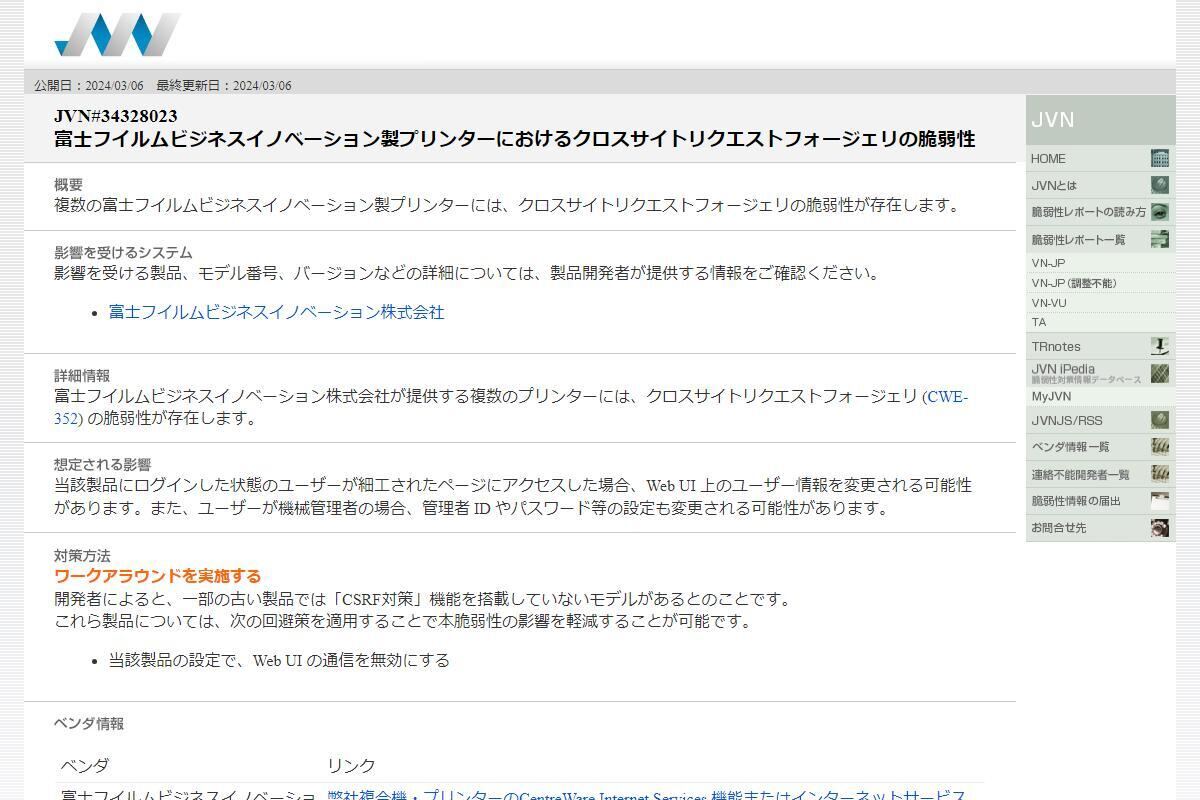Click the 詳細情報 section heading

(82, 375)
